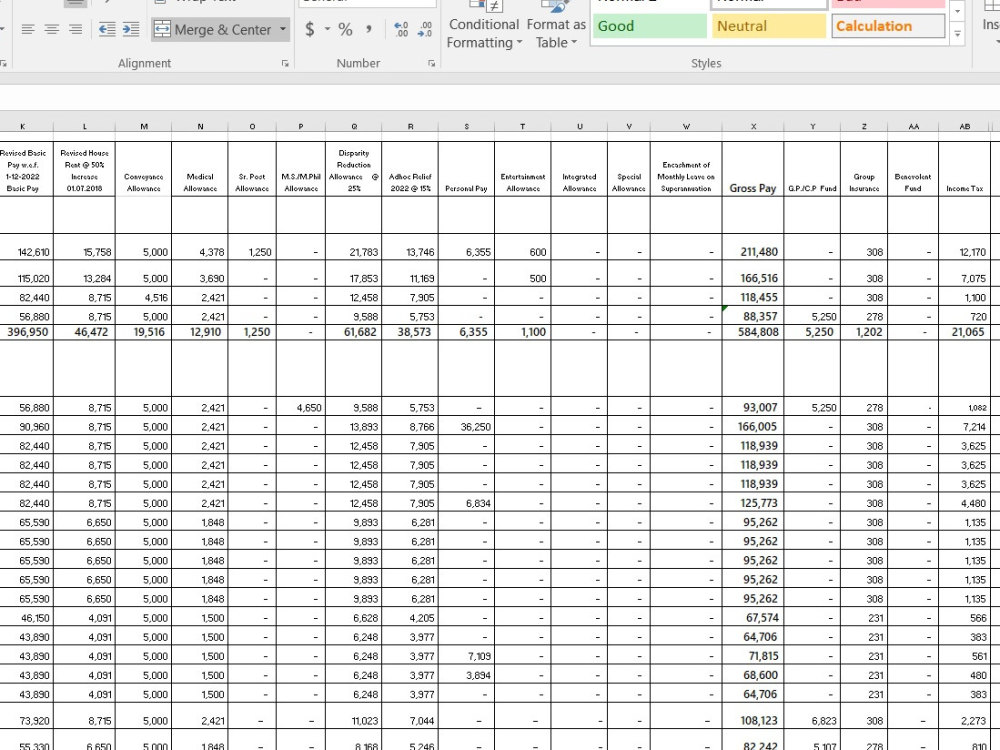The image size is (1000, 750).
Task: Click the 'Gross Pay' header cell
Action: tap(753, 169)
